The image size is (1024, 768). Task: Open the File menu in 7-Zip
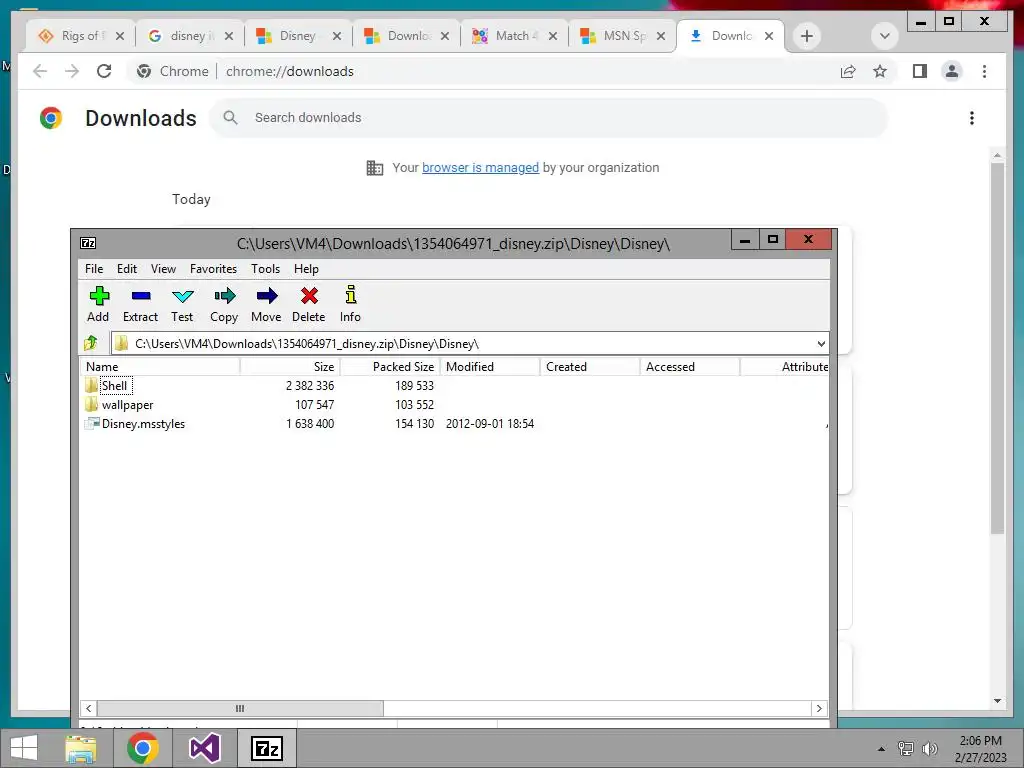[x=94, y=269]
